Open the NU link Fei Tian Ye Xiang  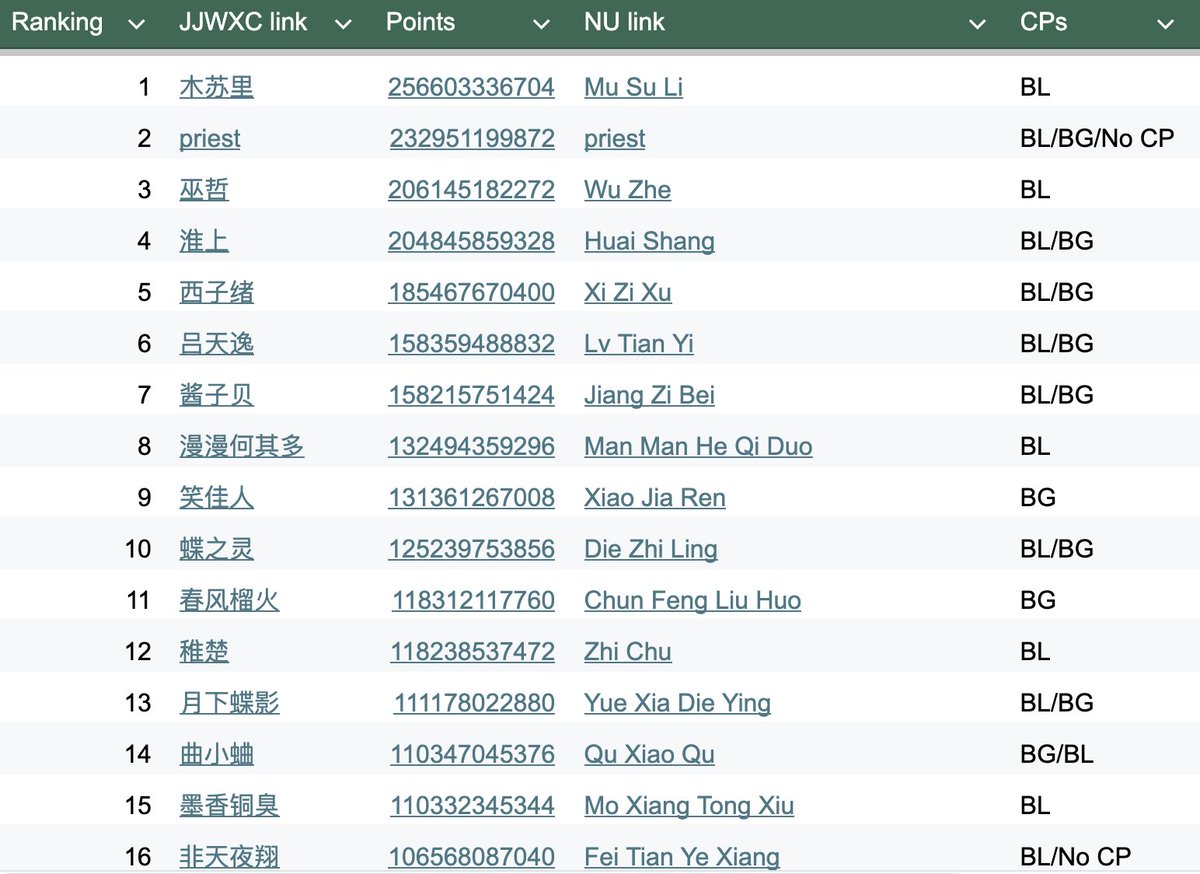click(x=682, y=857)
